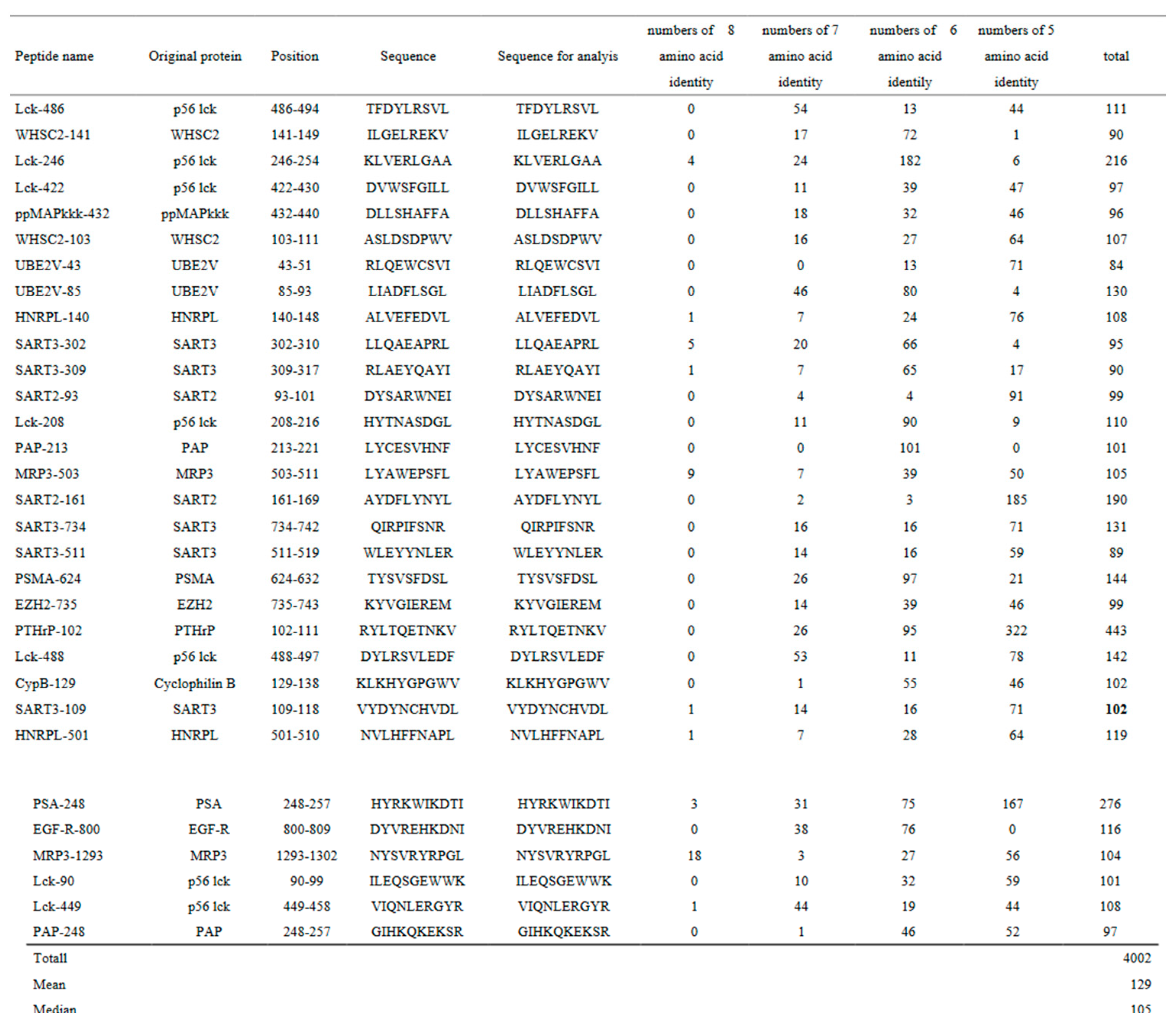Image resolution: width=1176 pixels, height=1030 pixels.
Task: Click the Cyclophilin B protein cell
Action: [194, 683]
